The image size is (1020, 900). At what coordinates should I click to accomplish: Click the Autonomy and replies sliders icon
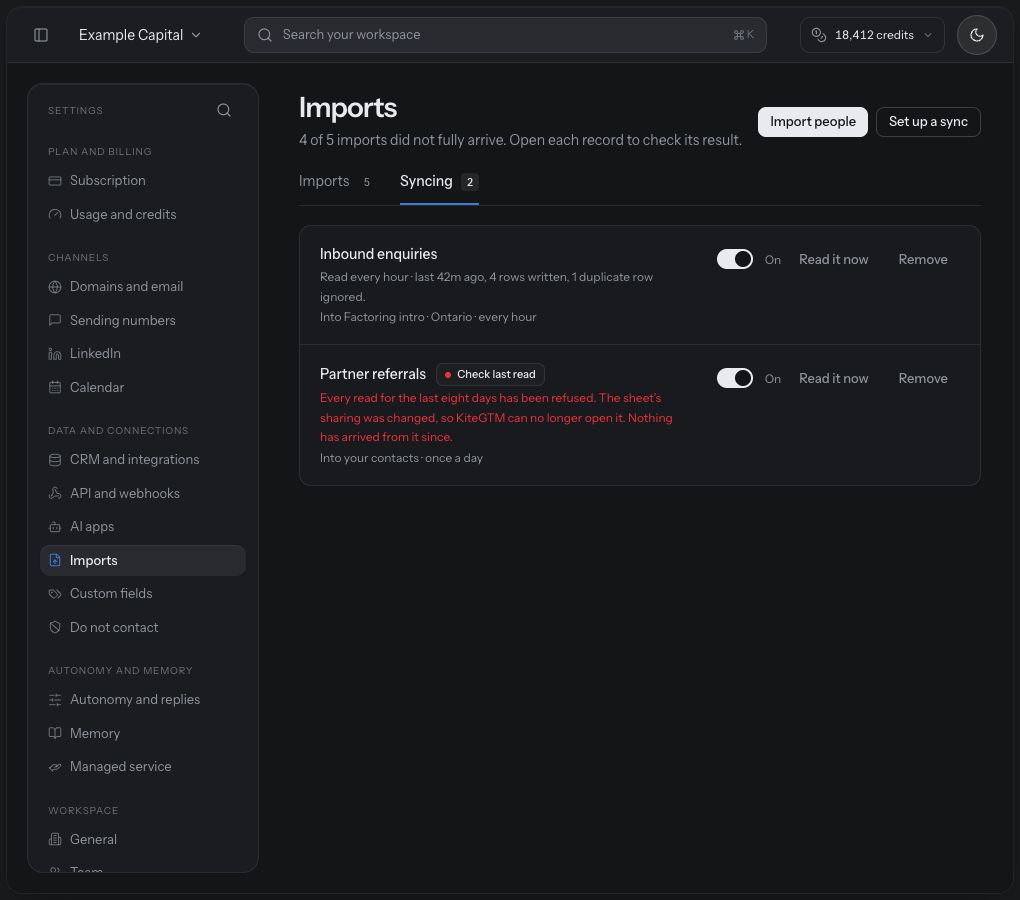tap(55, 700)
